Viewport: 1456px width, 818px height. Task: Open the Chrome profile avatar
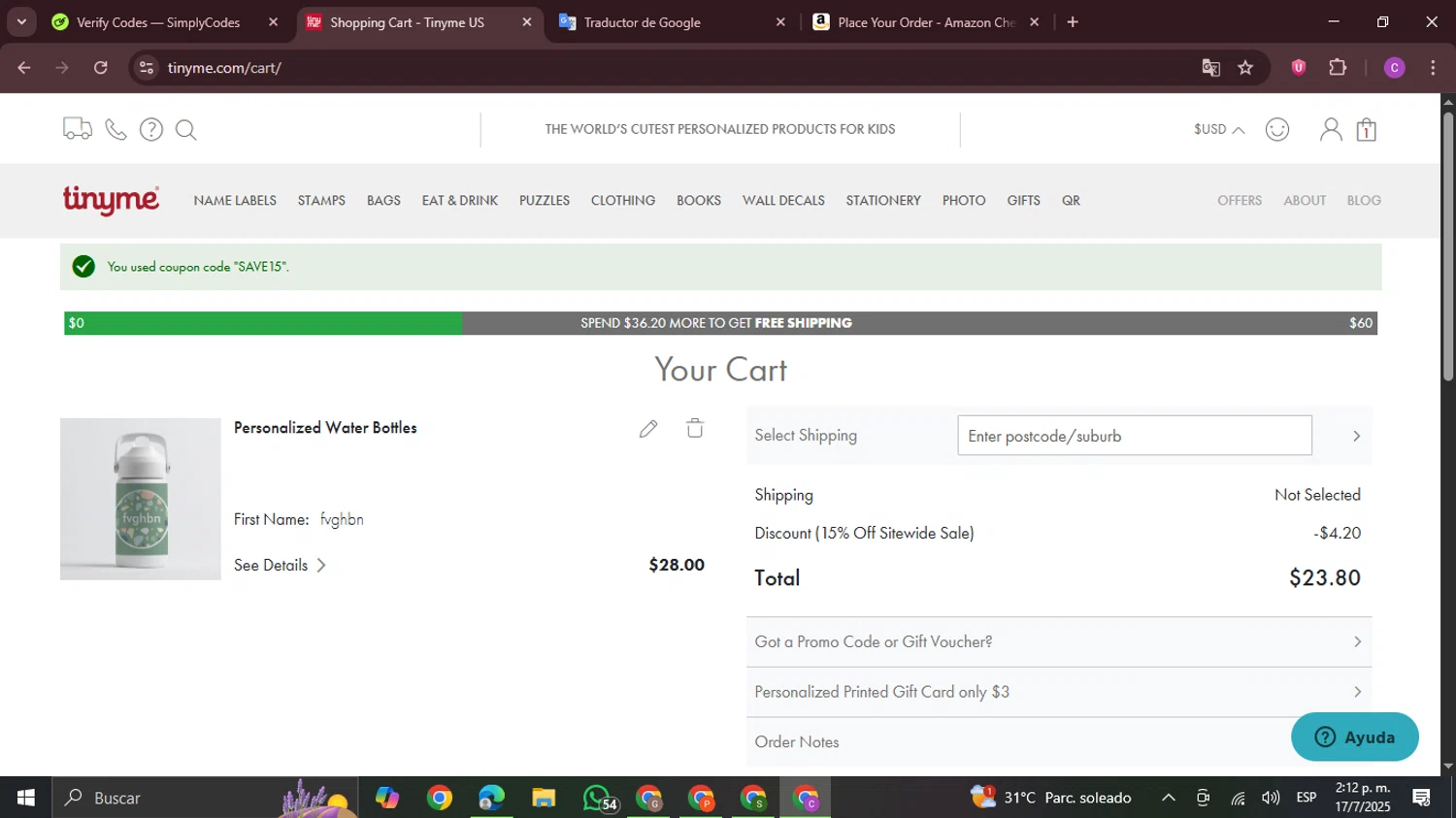[x=1395, y=67]
